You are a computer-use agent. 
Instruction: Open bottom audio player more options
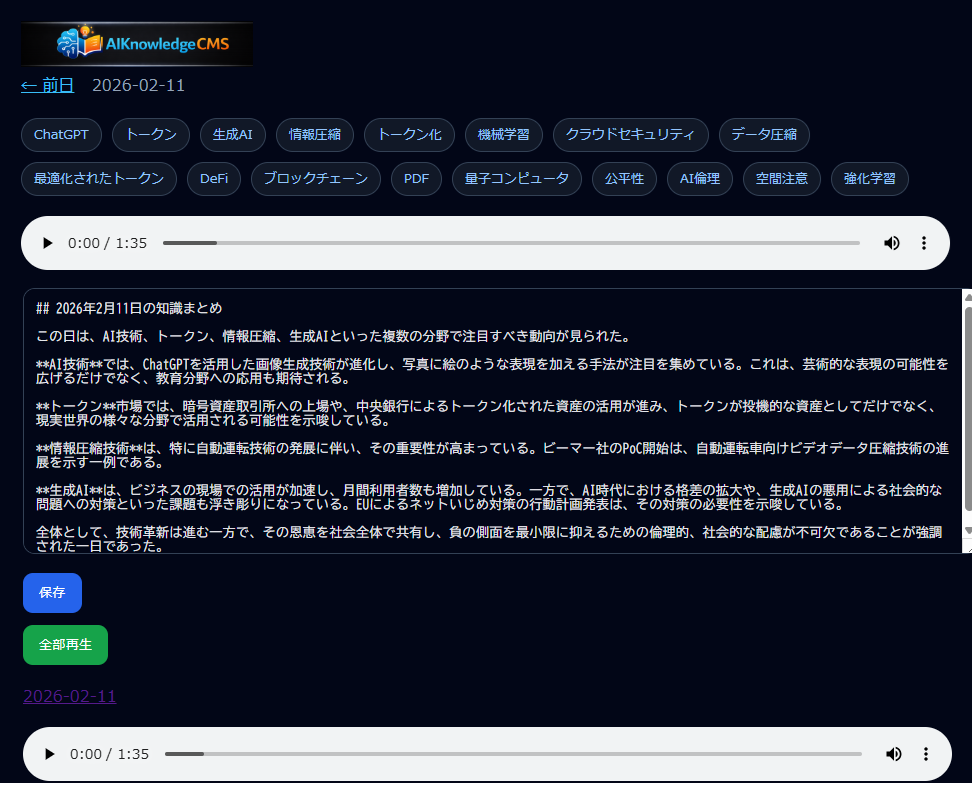926,754
